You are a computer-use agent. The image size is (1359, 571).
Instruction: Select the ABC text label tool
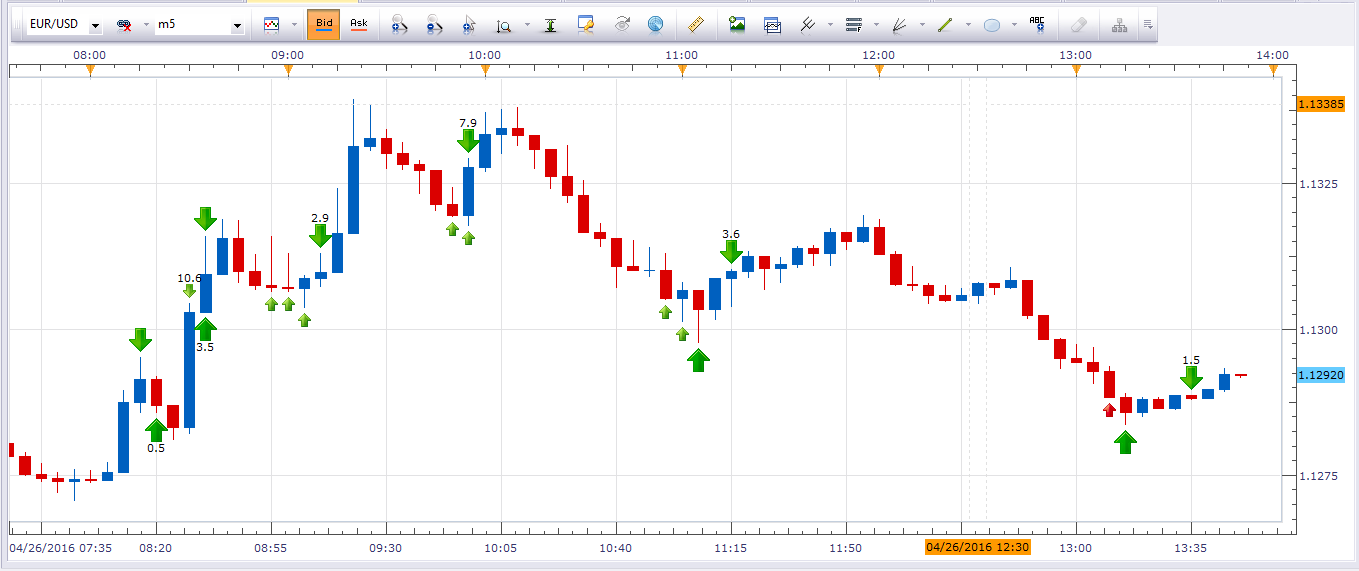[1037, 24]
